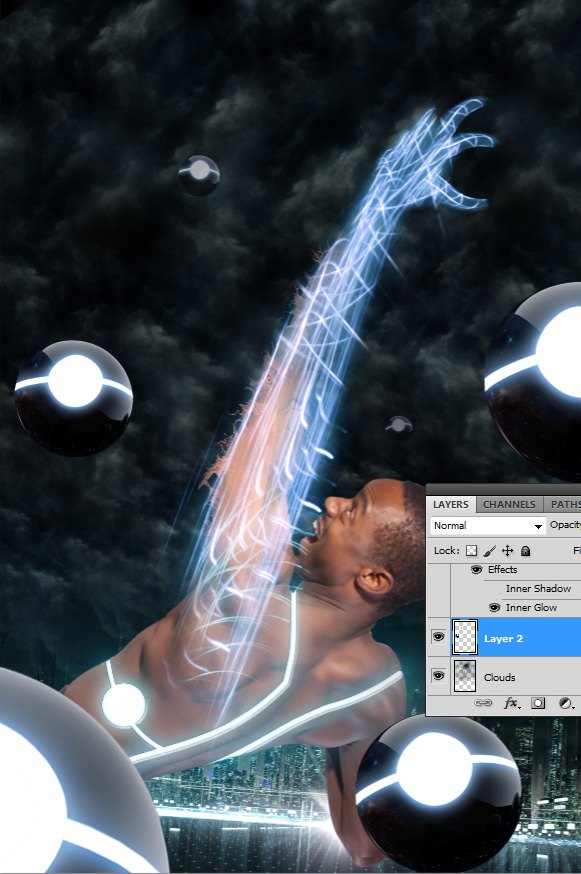Click the Opacity label
581x874 pixels.
coord(565,525)
